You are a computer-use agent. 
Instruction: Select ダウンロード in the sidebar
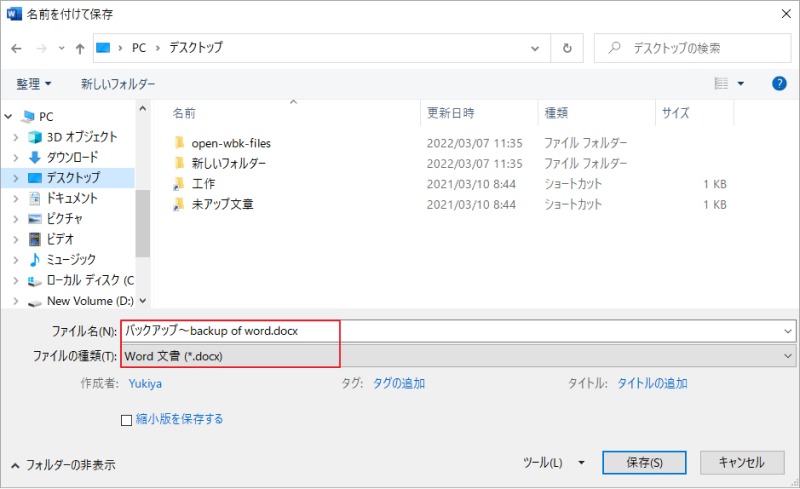(x=72, y=157)
